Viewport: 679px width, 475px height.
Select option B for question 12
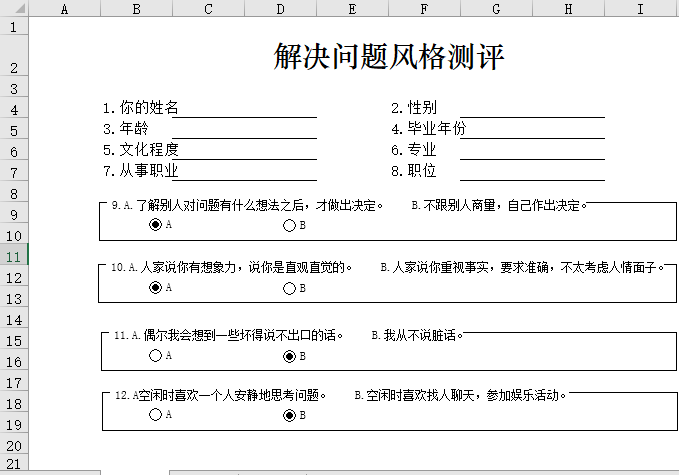click(290, 415)
